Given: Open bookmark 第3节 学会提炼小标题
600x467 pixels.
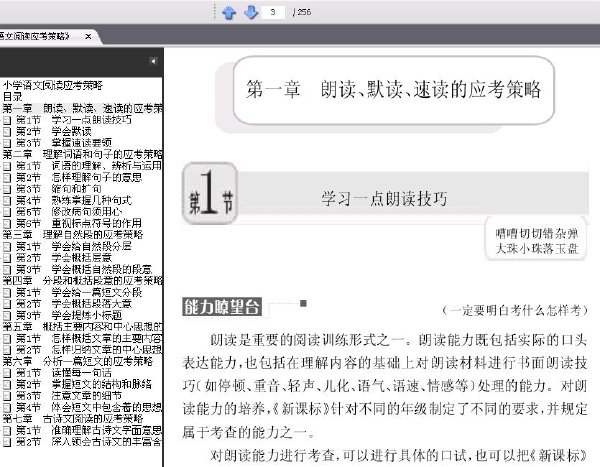Looking at the screenshot, I should pos(69,315).
